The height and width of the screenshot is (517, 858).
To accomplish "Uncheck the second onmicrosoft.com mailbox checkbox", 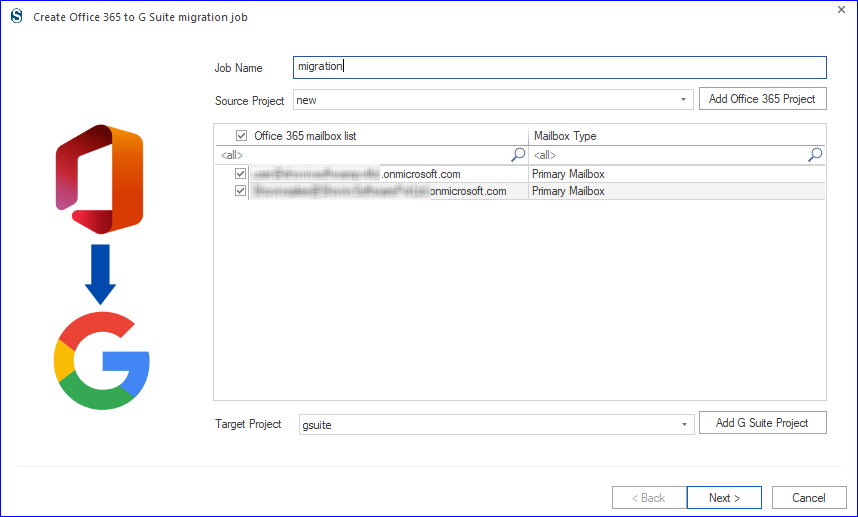I will pyautogui.click(x=240, y=191).
